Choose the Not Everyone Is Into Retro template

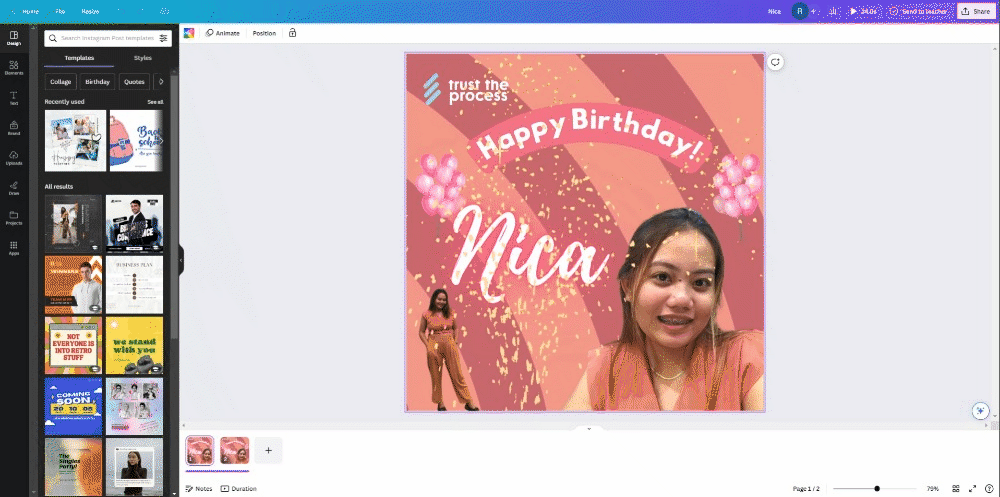coord(73,345)
